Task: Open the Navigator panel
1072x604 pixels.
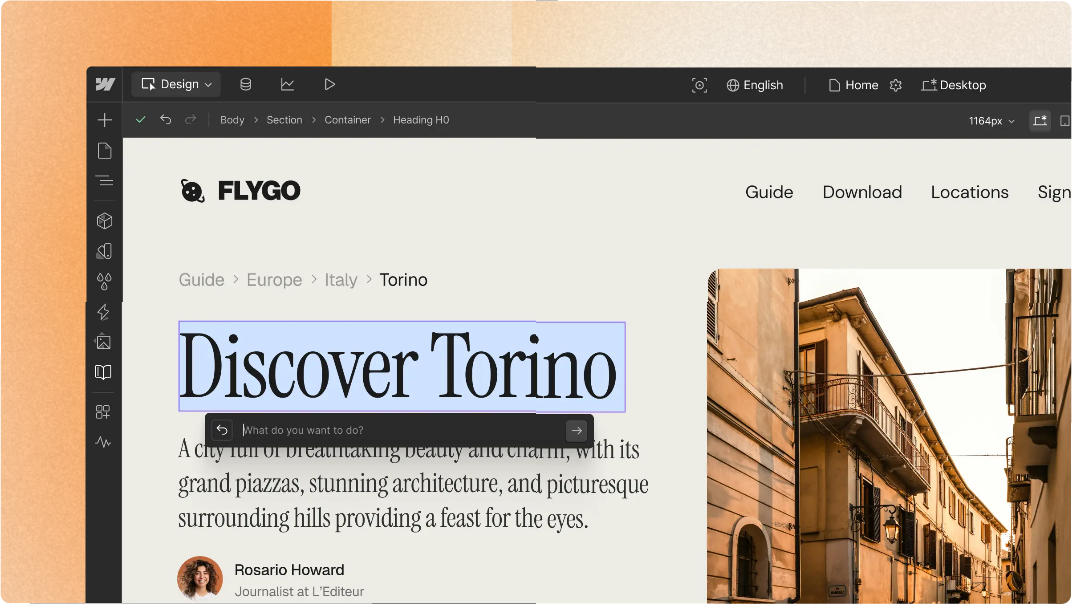Action: 104,181
